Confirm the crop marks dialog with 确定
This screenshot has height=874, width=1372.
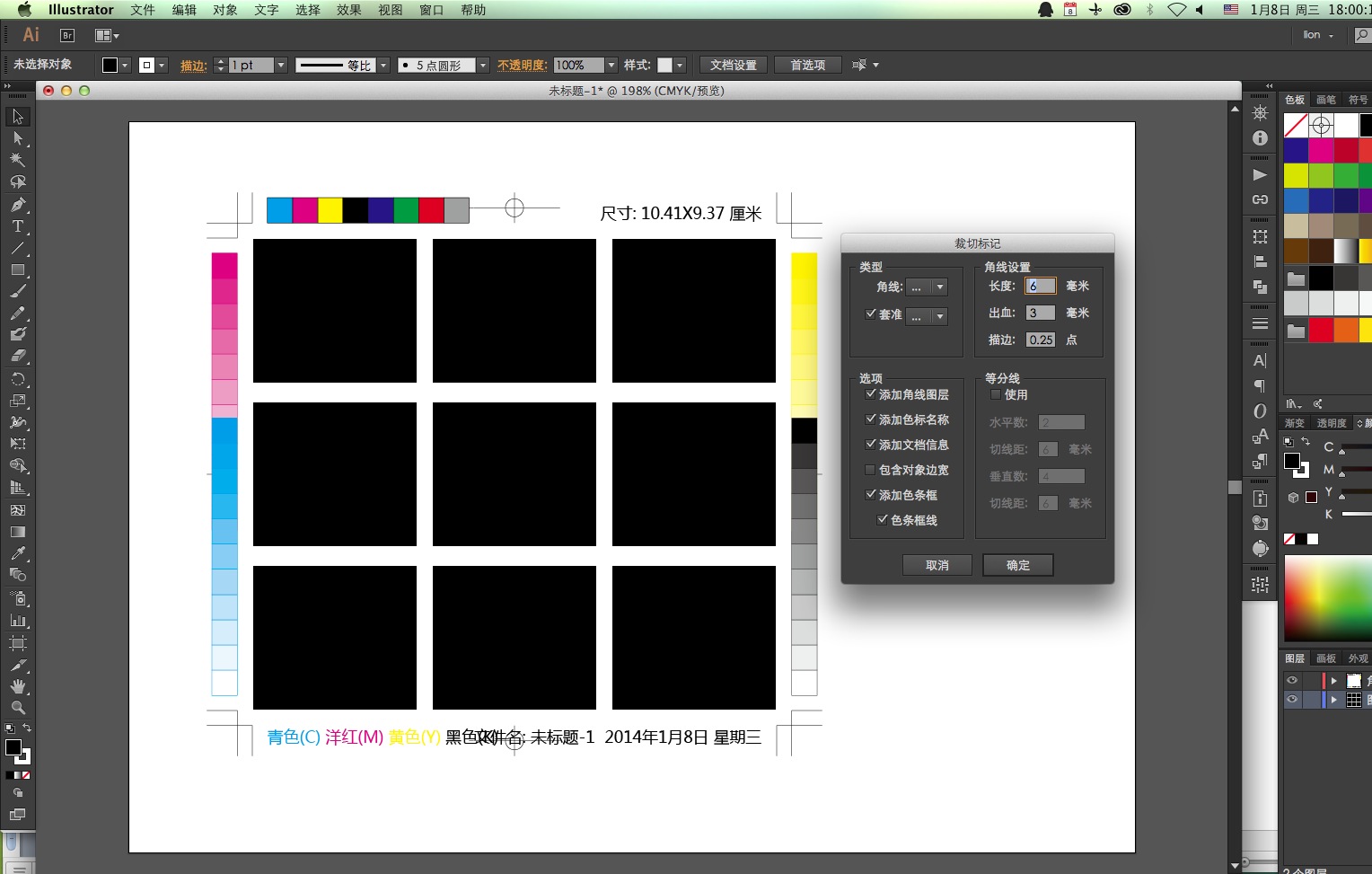(1017, 565)
